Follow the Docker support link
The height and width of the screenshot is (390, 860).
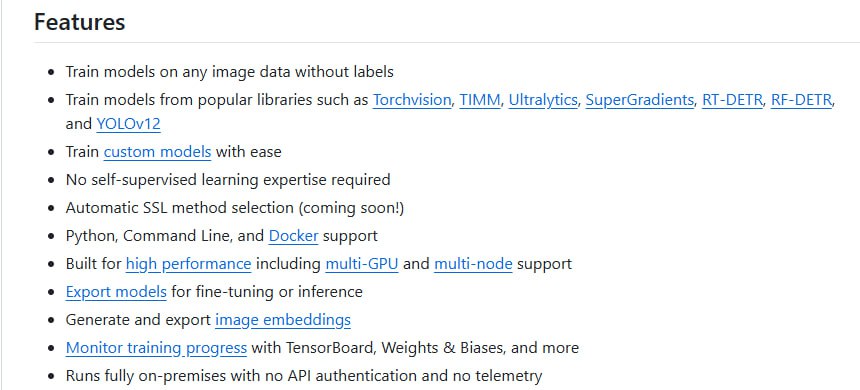pos(293,236)
